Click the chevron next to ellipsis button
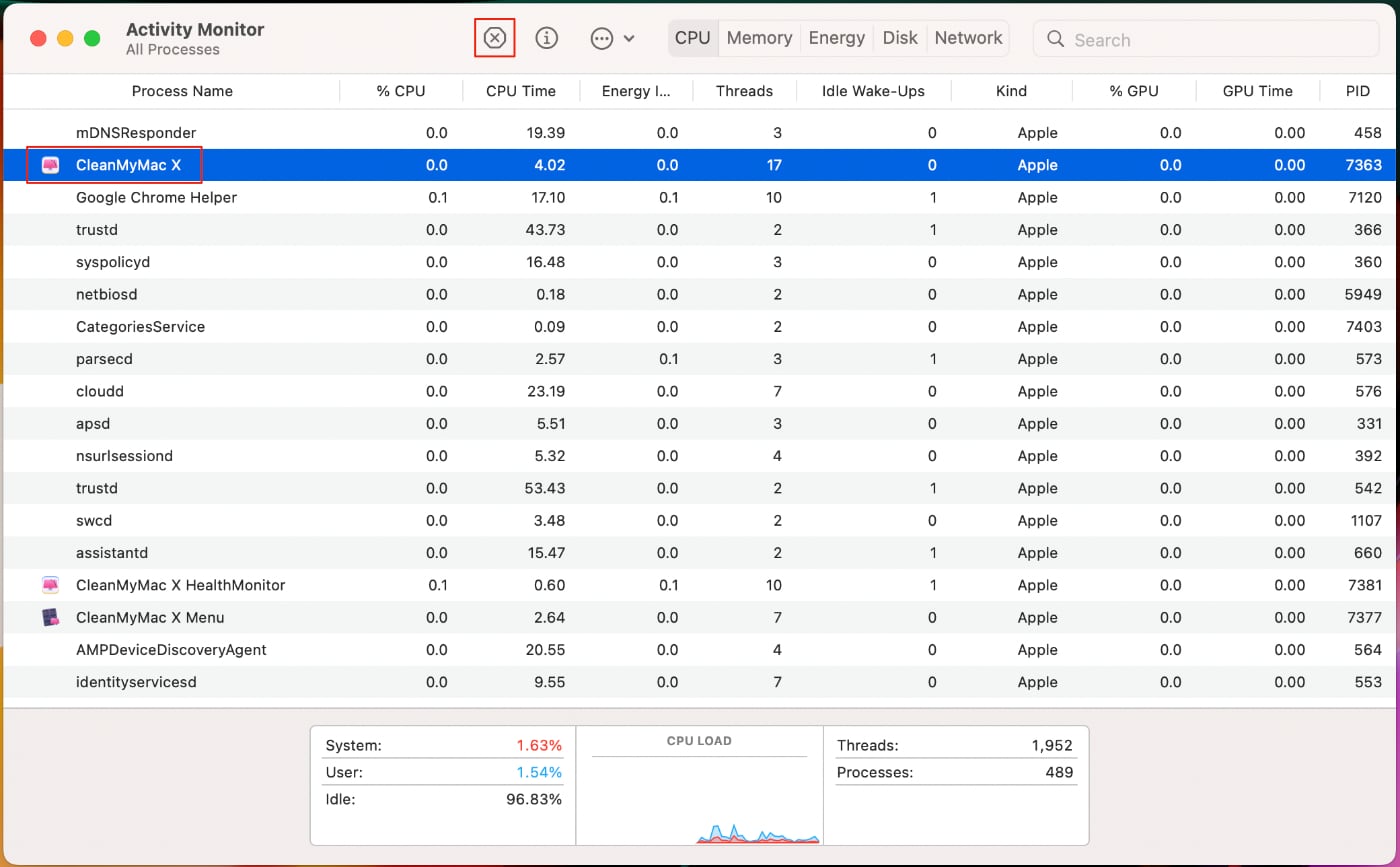The height and width of the screenshot is (867, 1400). (x=629, y=39)
